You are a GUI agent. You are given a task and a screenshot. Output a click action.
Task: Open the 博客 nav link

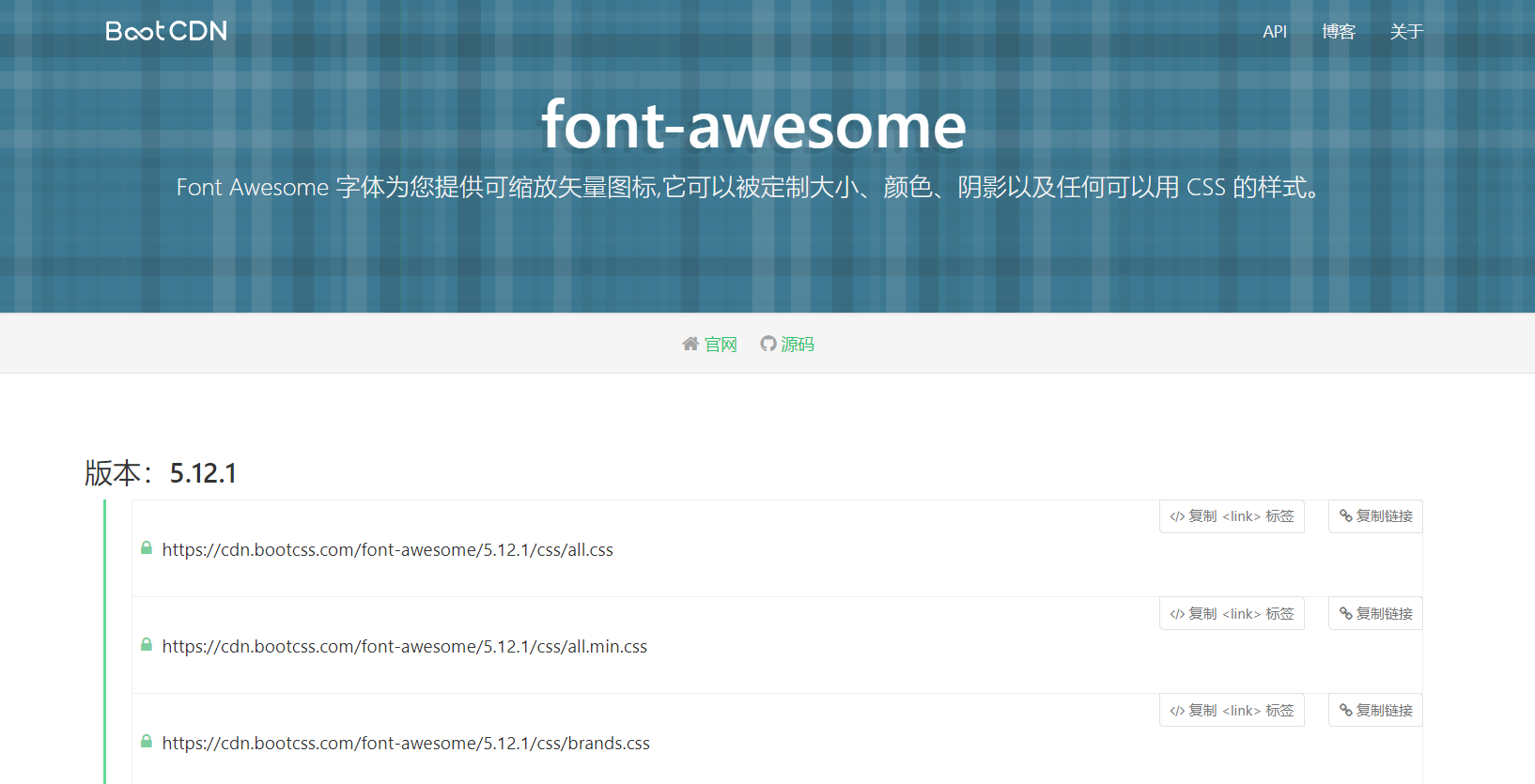tap(1339, 32)
